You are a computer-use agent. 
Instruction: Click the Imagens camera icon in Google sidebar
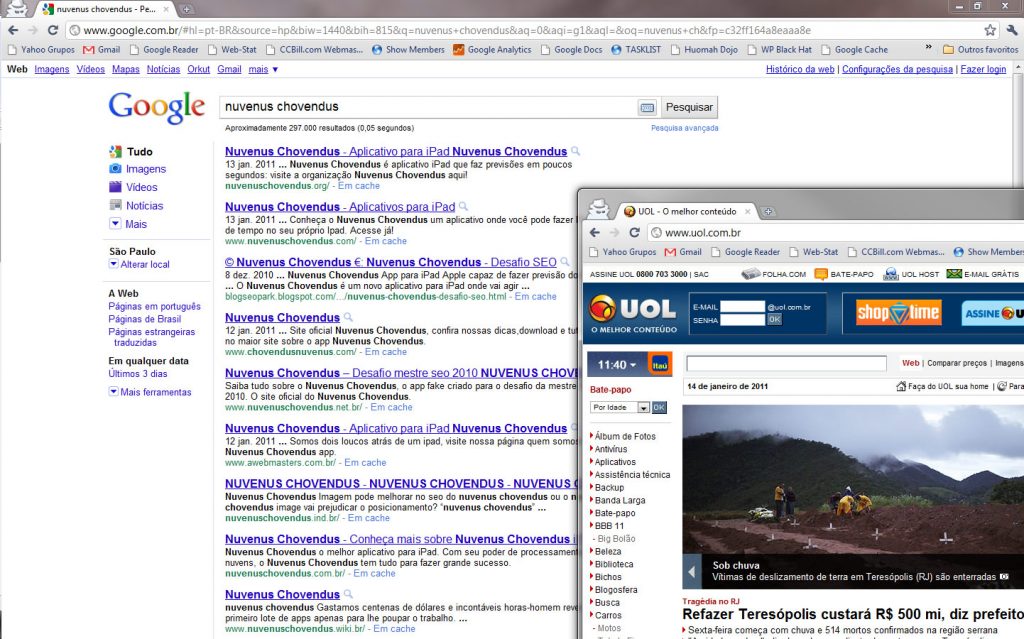[x=115, y=169]
